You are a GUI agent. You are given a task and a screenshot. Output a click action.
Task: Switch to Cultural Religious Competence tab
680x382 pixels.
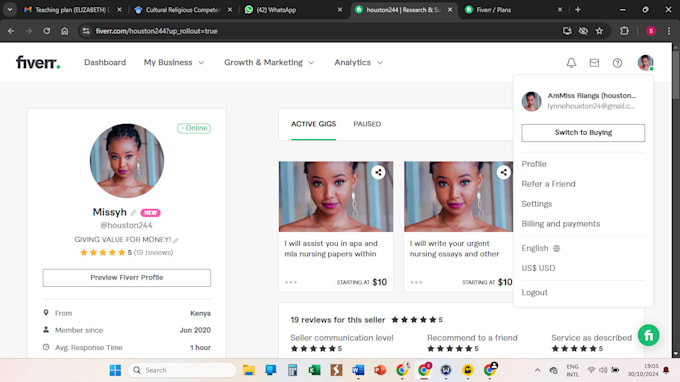click(183, 10)
